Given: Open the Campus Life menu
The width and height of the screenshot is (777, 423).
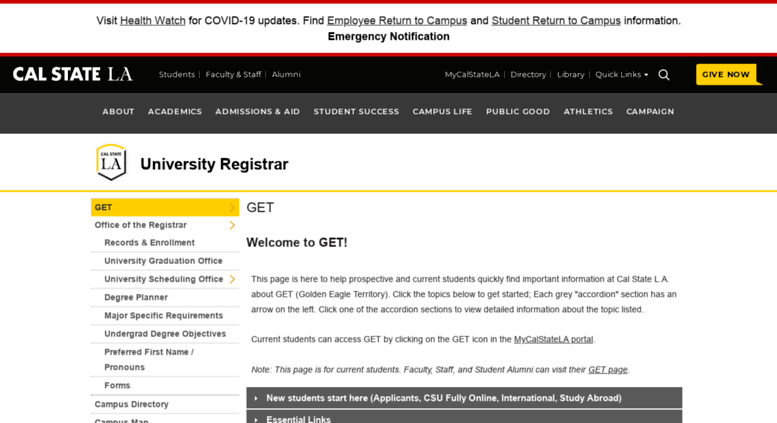Looking at the screenshot, I should pos(442,111).
